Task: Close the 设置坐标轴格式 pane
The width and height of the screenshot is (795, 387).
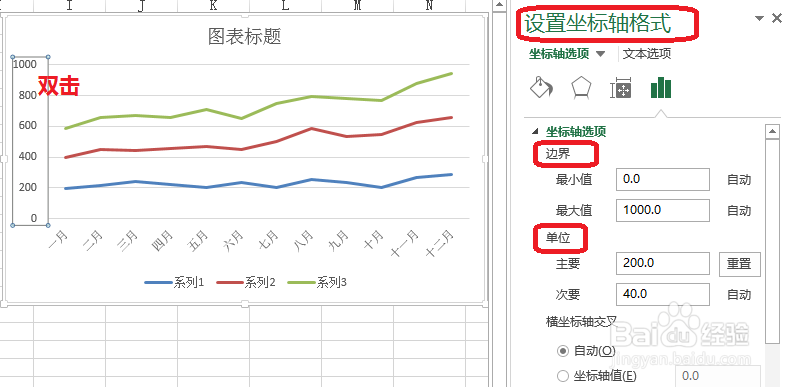Action: point(776,18)
